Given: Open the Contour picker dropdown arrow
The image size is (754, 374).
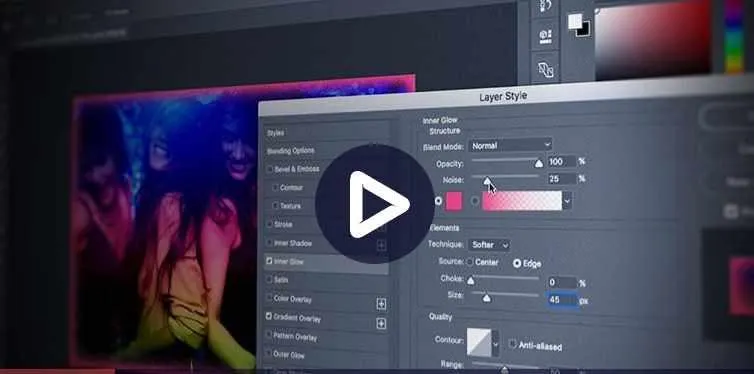Looking at the screenshot, I should 495,344.
